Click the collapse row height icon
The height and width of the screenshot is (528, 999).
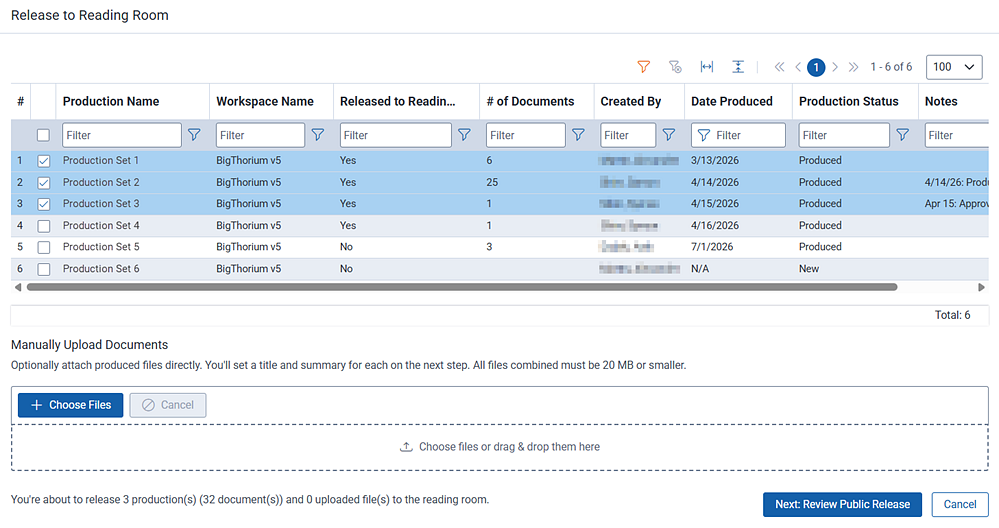(738, 67)
